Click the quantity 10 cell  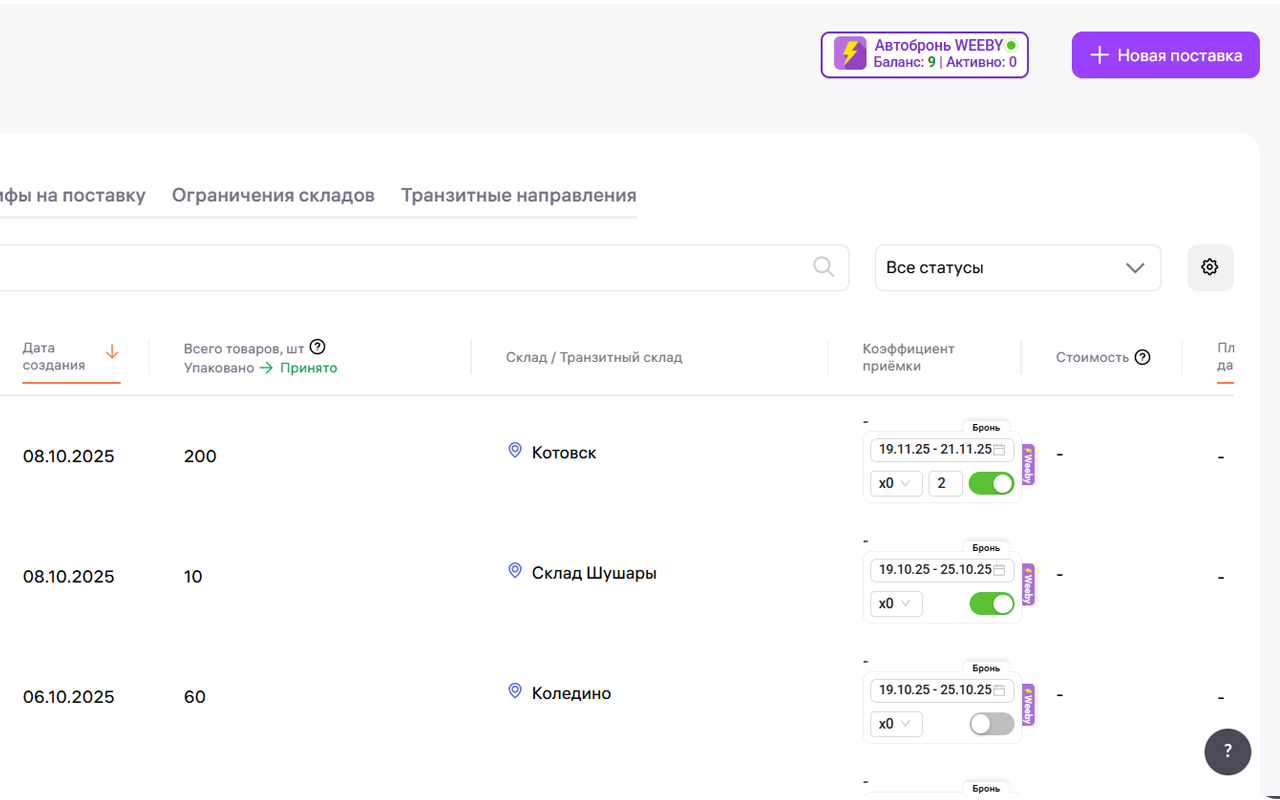(x=193, y=576)
